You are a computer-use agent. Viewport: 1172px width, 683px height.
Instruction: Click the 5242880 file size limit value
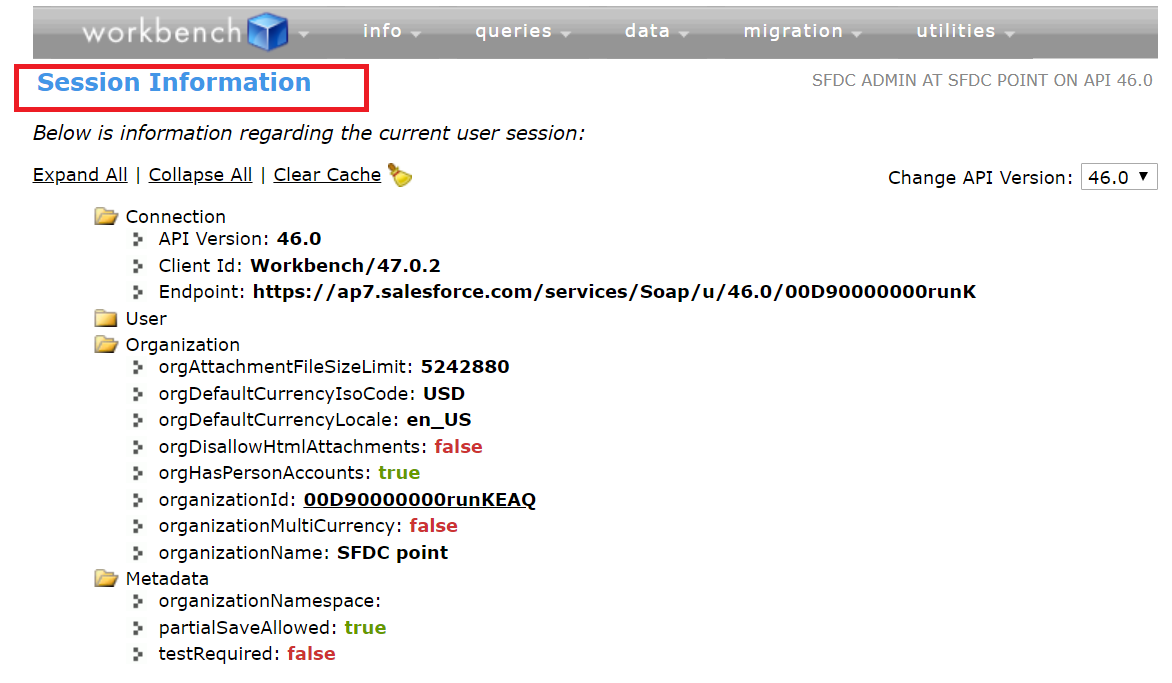[465, 367]
